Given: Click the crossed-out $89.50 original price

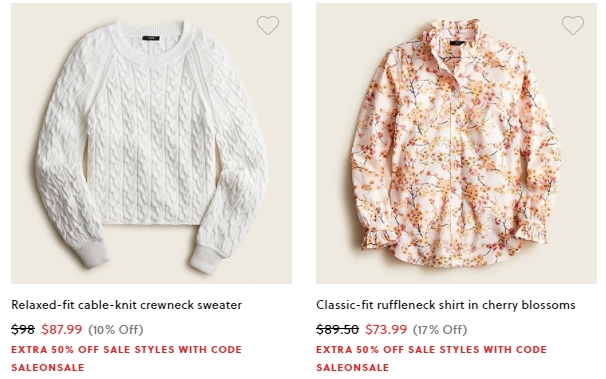Looking at the screenshot, I should 337,330.
